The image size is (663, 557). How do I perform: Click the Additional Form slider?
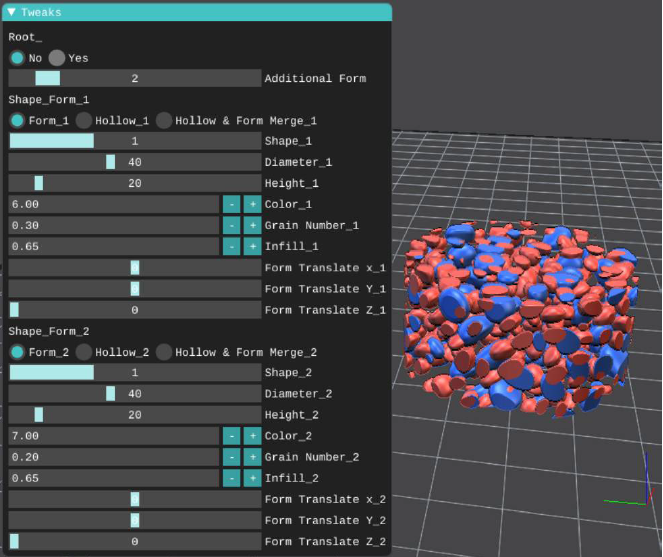click(134, 78)
